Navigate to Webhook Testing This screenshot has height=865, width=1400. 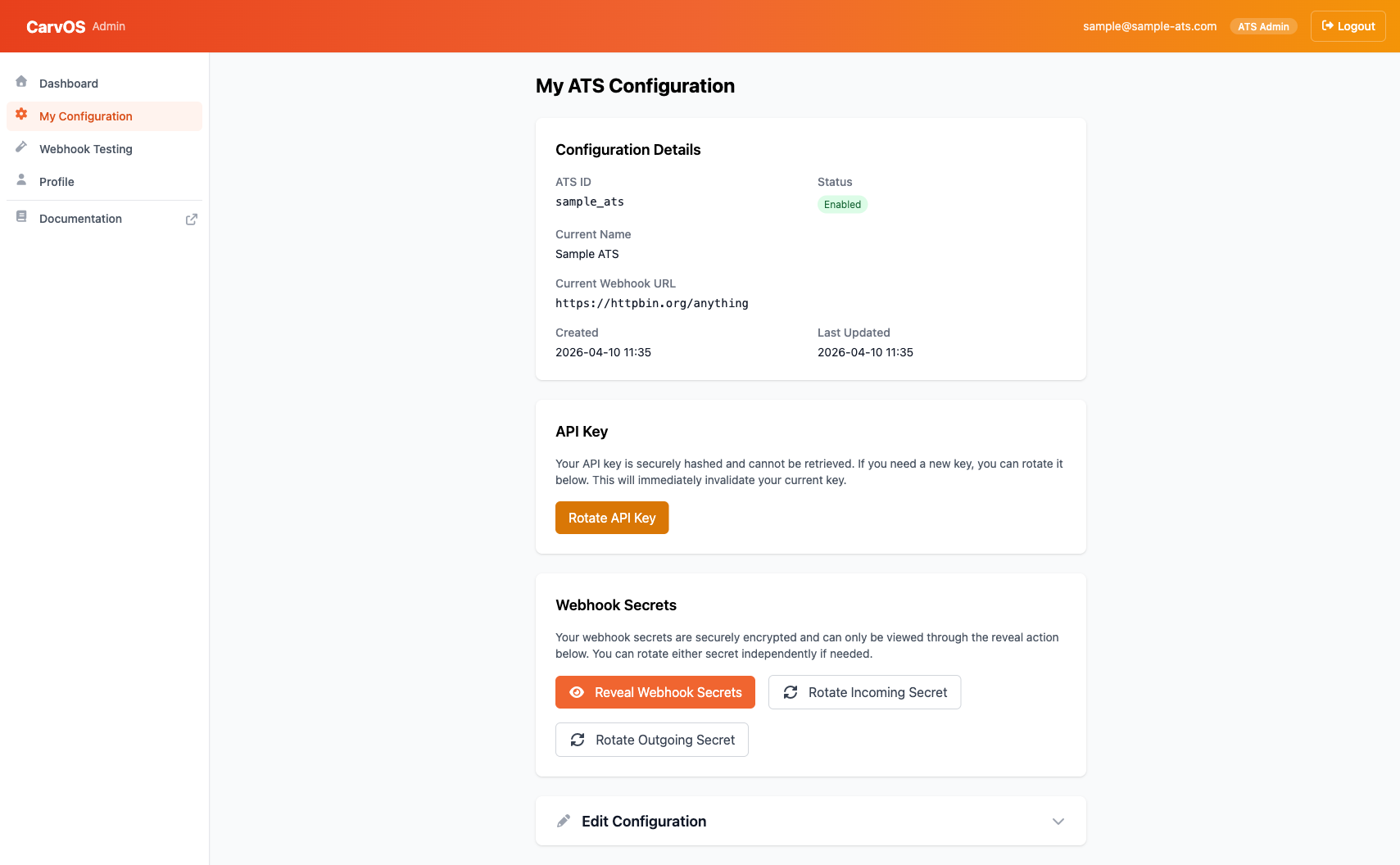85,148
